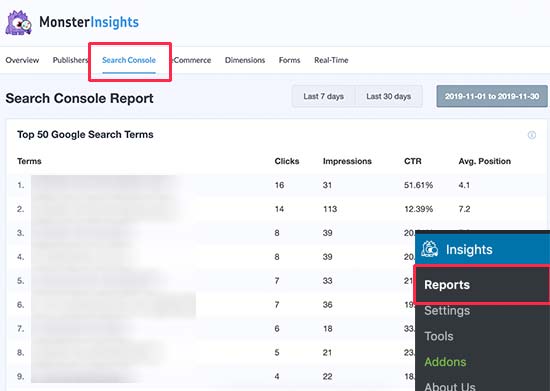Viewport: 550px width, 391px height.
Task: Click the impressions value 31 in row 1
Action: (x=327, y=185)
